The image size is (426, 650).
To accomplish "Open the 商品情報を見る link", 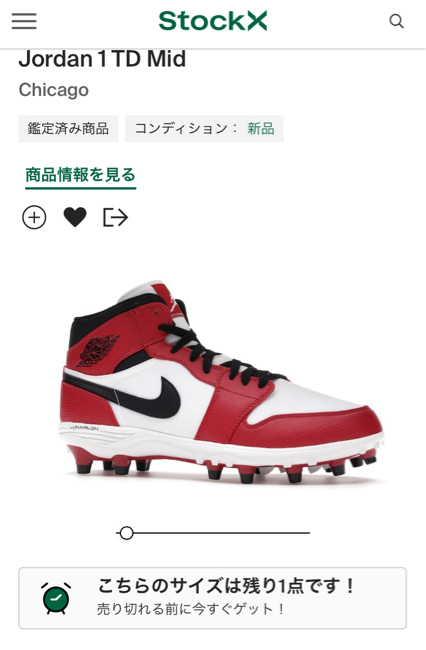I will (x=80, y=175).
